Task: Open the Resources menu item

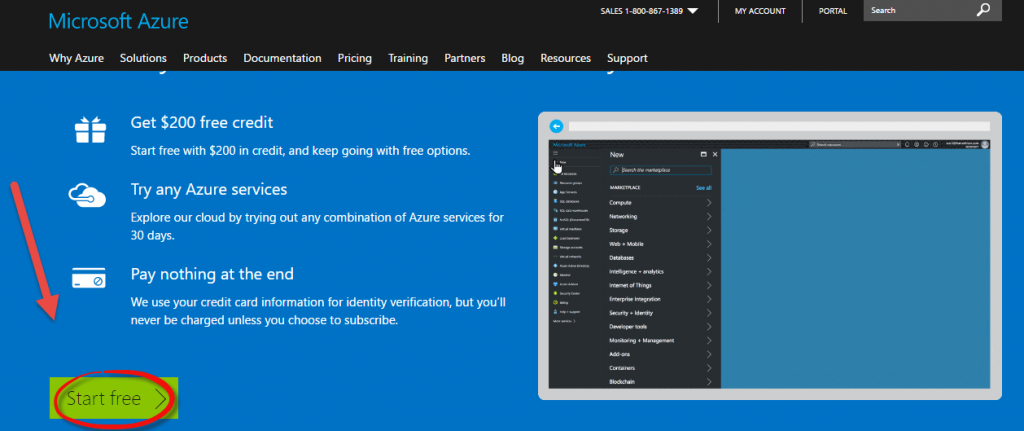Action: pos(566,58)
